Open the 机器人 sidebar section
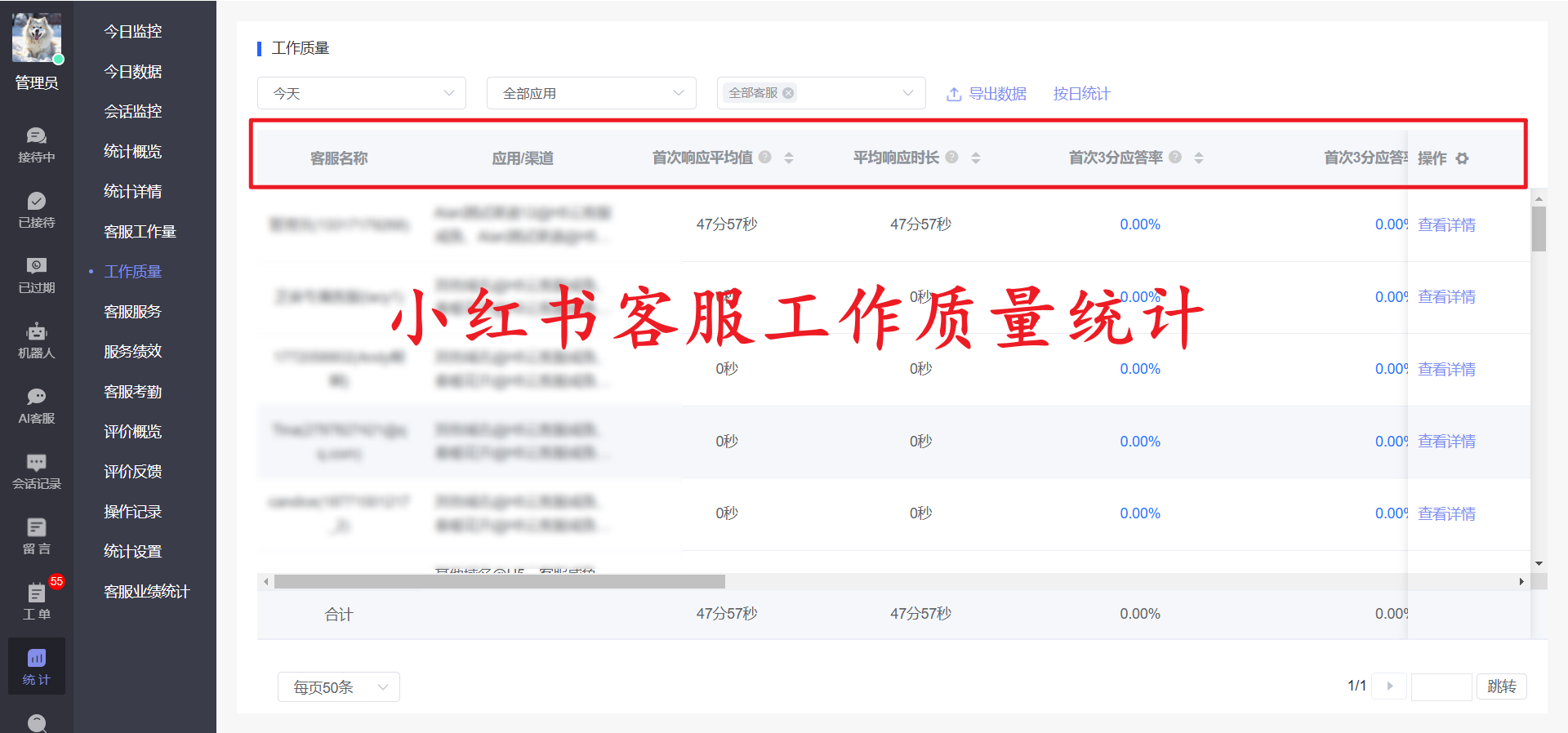This screenshot has height=733, width=1568. point(37,341)
